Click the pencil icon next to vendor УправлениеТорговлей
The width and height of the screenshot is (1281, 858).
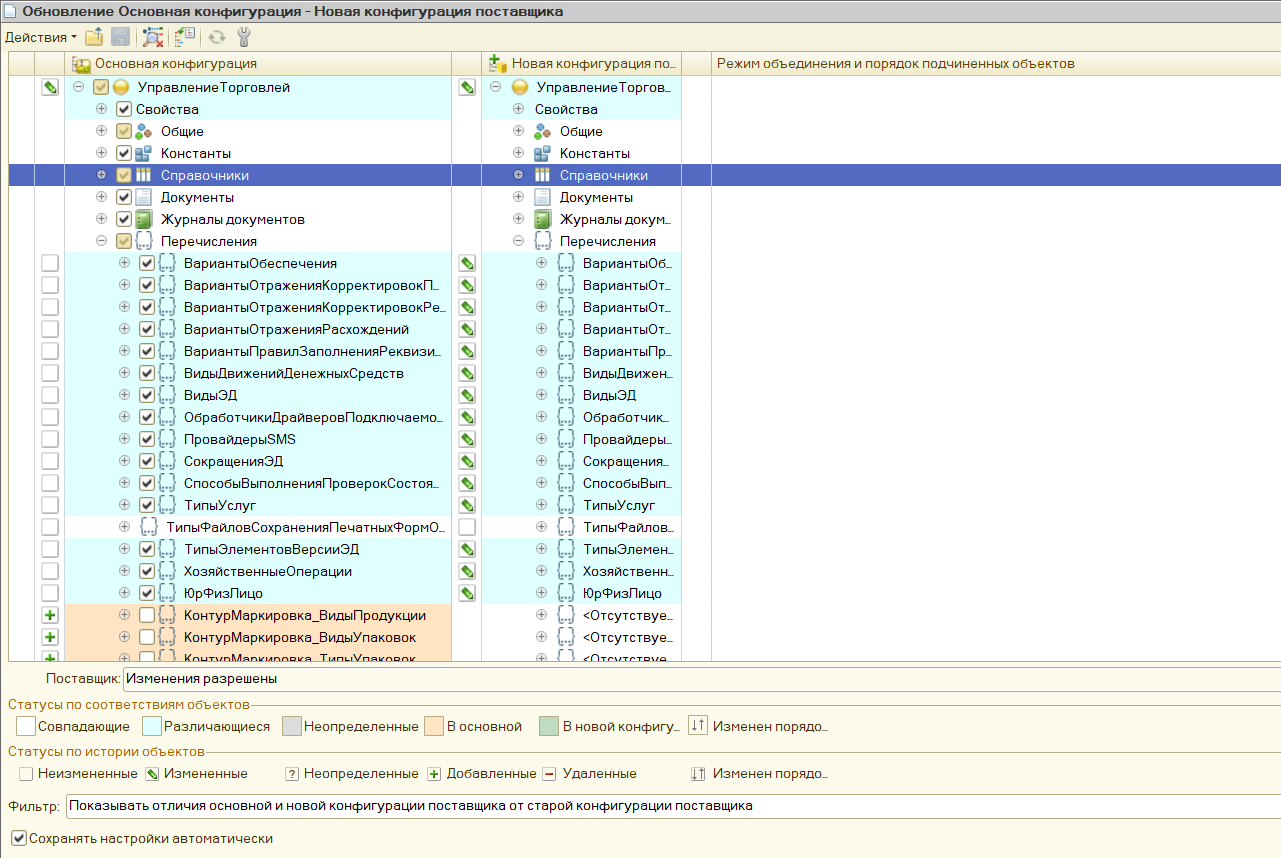(x=467, y=87)
